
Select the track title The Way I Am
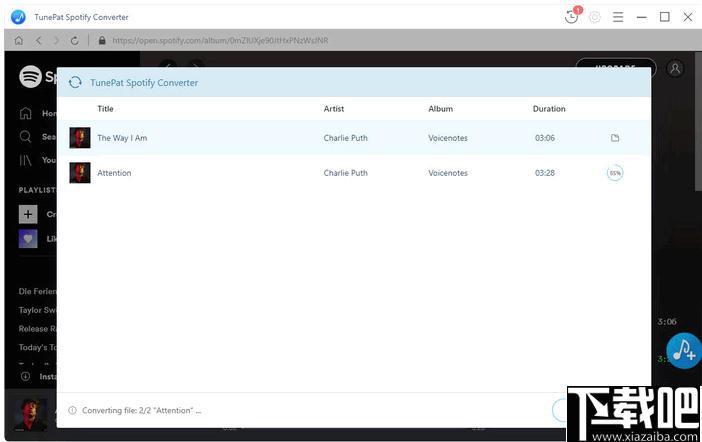[x=122, y=138]
